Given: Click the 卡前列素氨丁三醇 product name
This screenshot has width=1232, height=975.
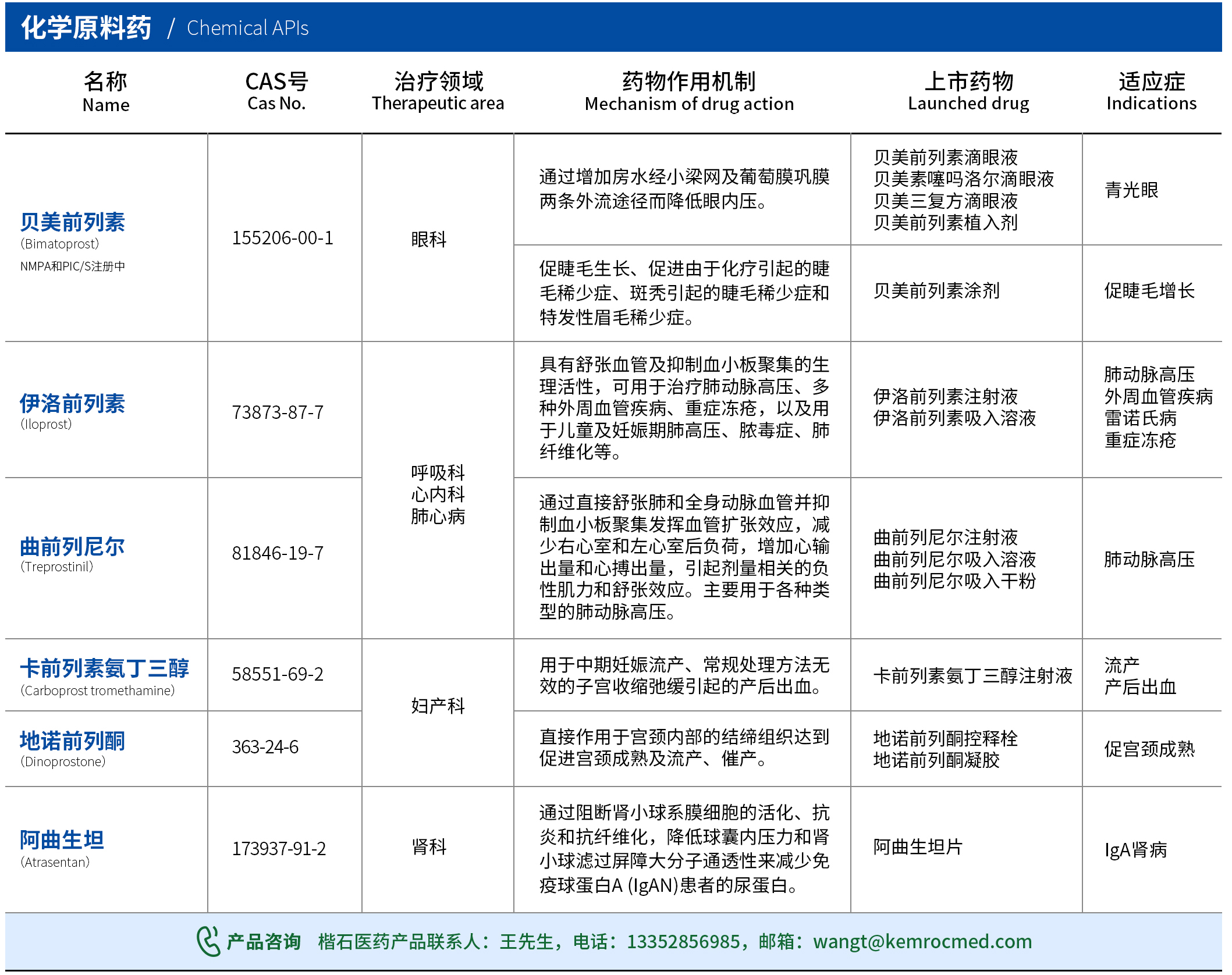Looking at the screenshot, I should tap(105, 668).
